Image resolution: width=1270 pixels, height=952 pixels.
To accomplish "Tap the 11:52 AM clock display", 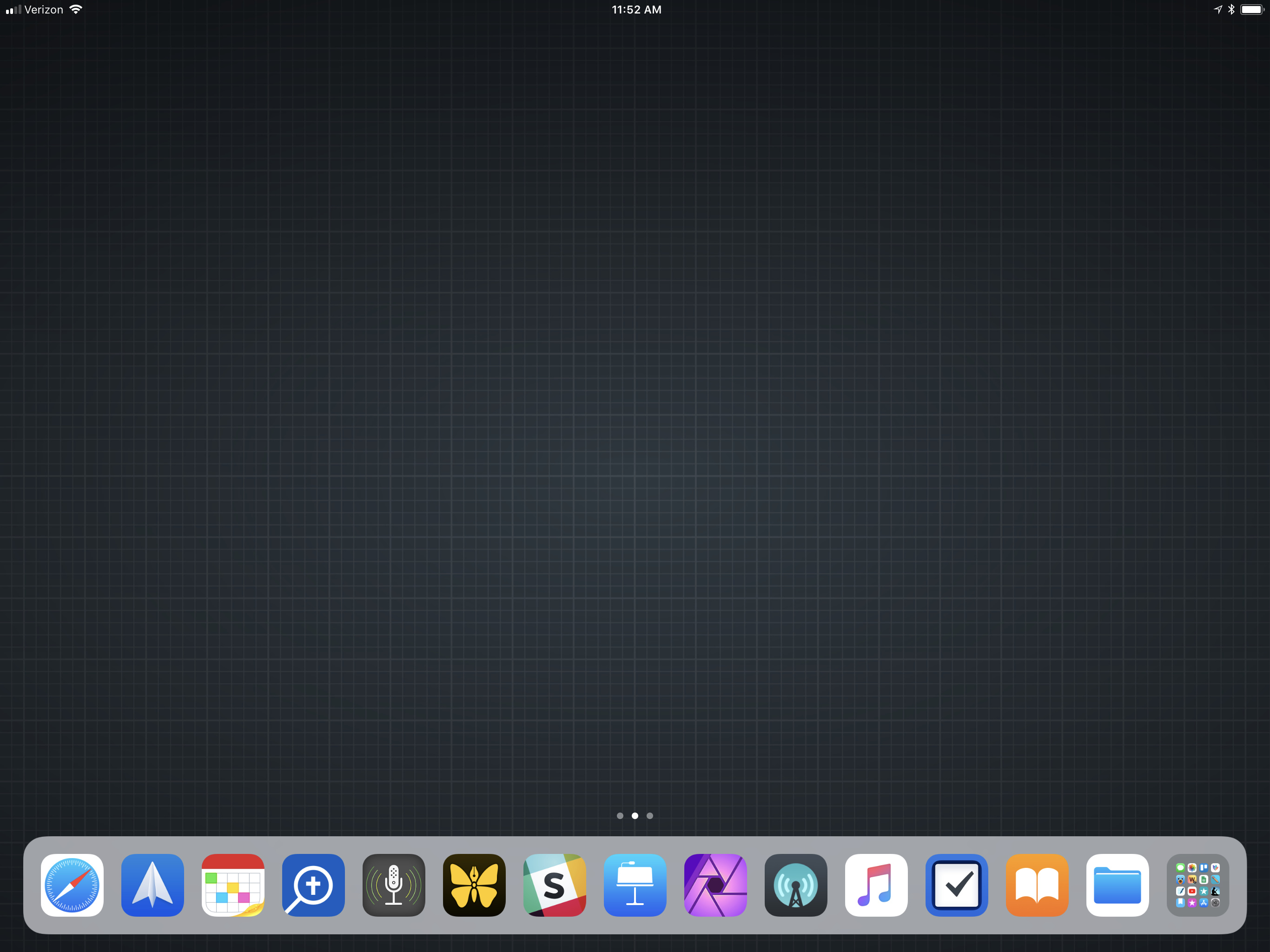I will (x=636, y=9).
